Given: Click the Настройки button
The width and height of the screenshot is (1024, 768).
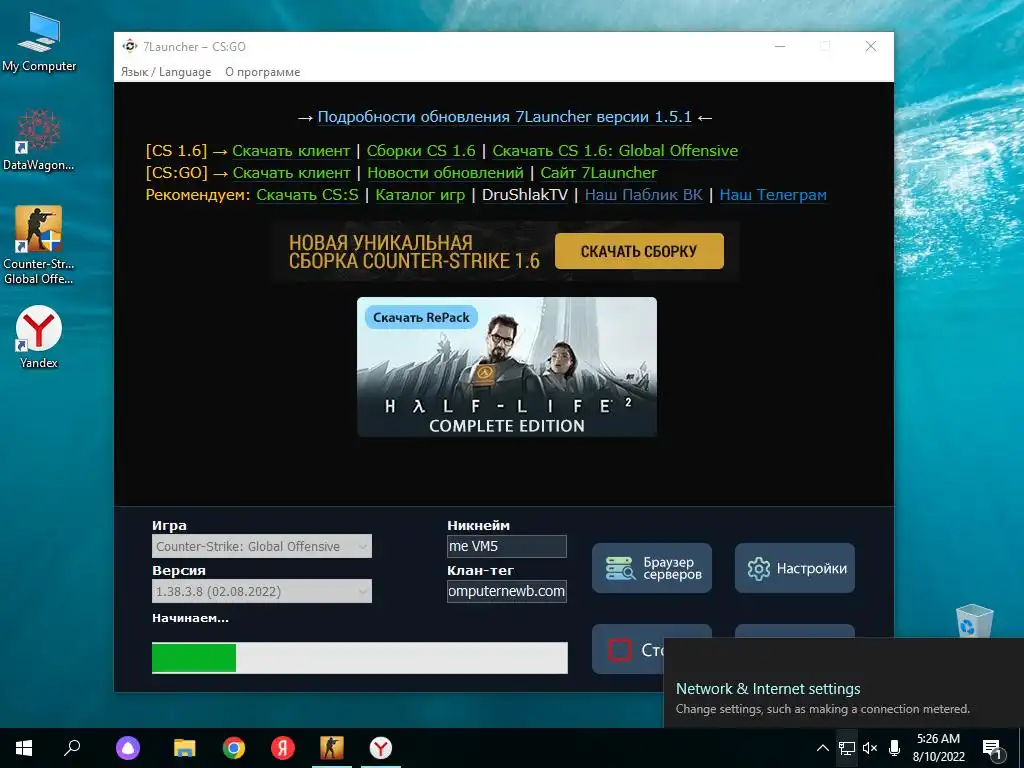Looking at the screenshot, I should coord(795,568).
